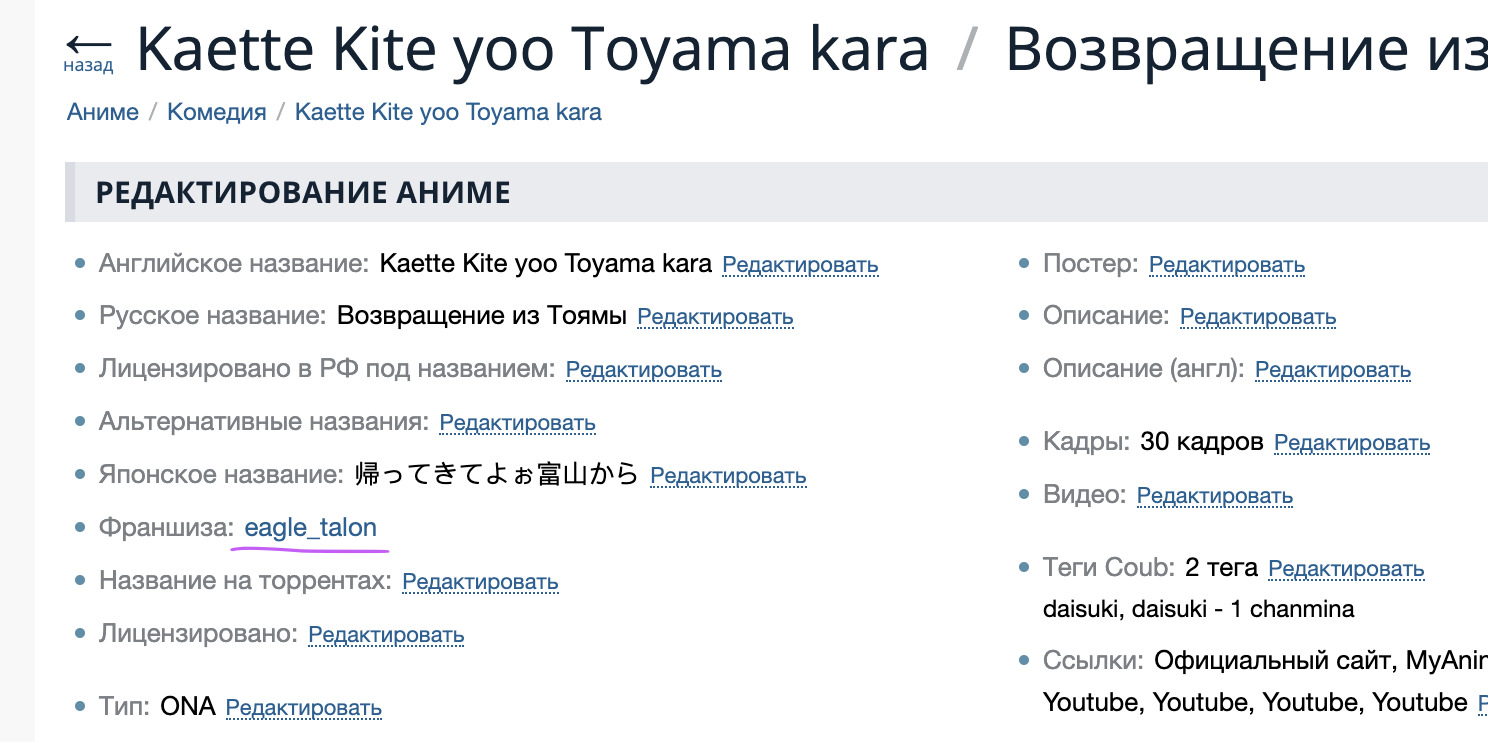Click the РЕДАКТИРОВАНИЕ АНИМЕ section header

pyautogui.click(x=303, y=193)
